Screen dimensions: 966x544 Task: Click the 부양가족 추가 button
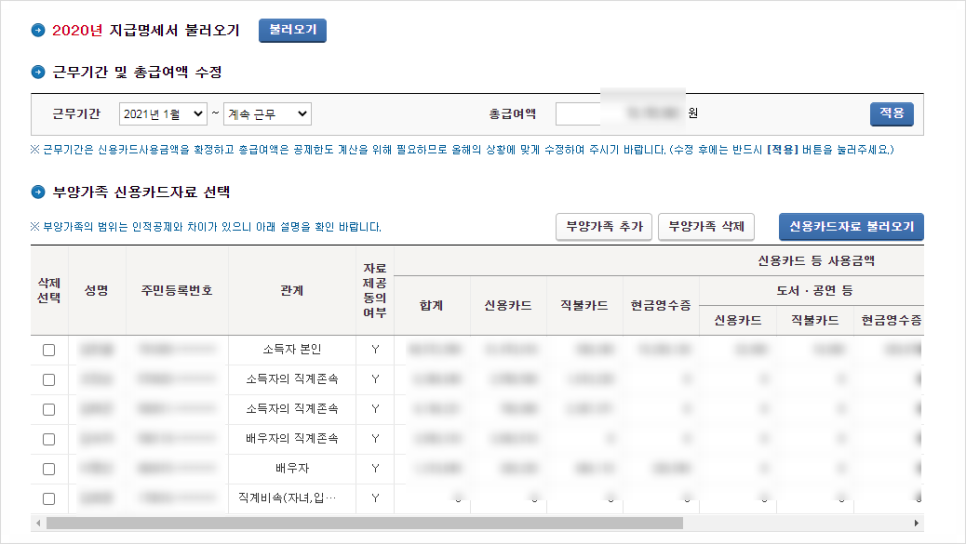(604, 227)
